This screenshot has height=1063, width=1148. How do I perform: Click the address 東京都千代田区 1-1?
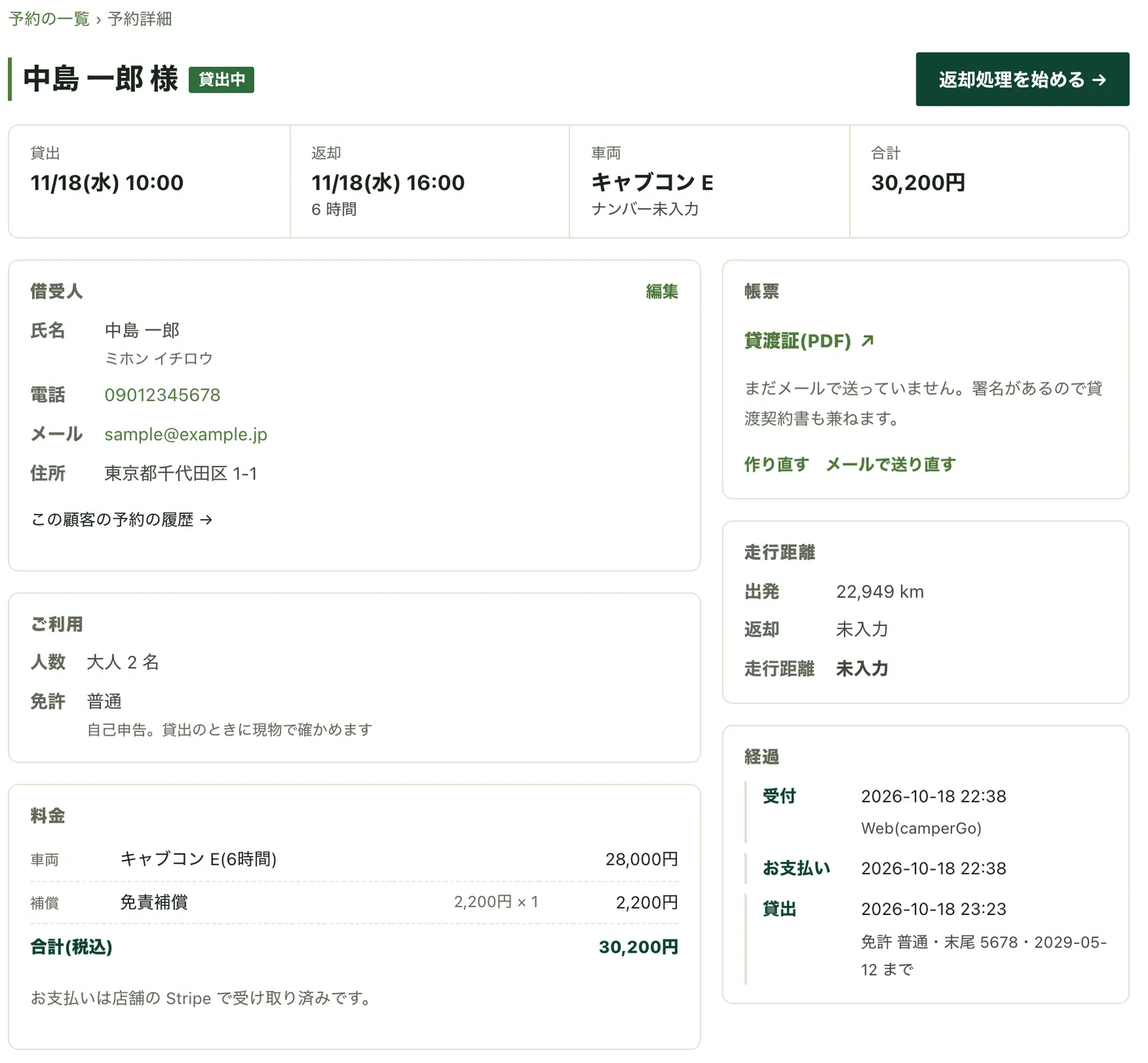click(x=181, y=474)
